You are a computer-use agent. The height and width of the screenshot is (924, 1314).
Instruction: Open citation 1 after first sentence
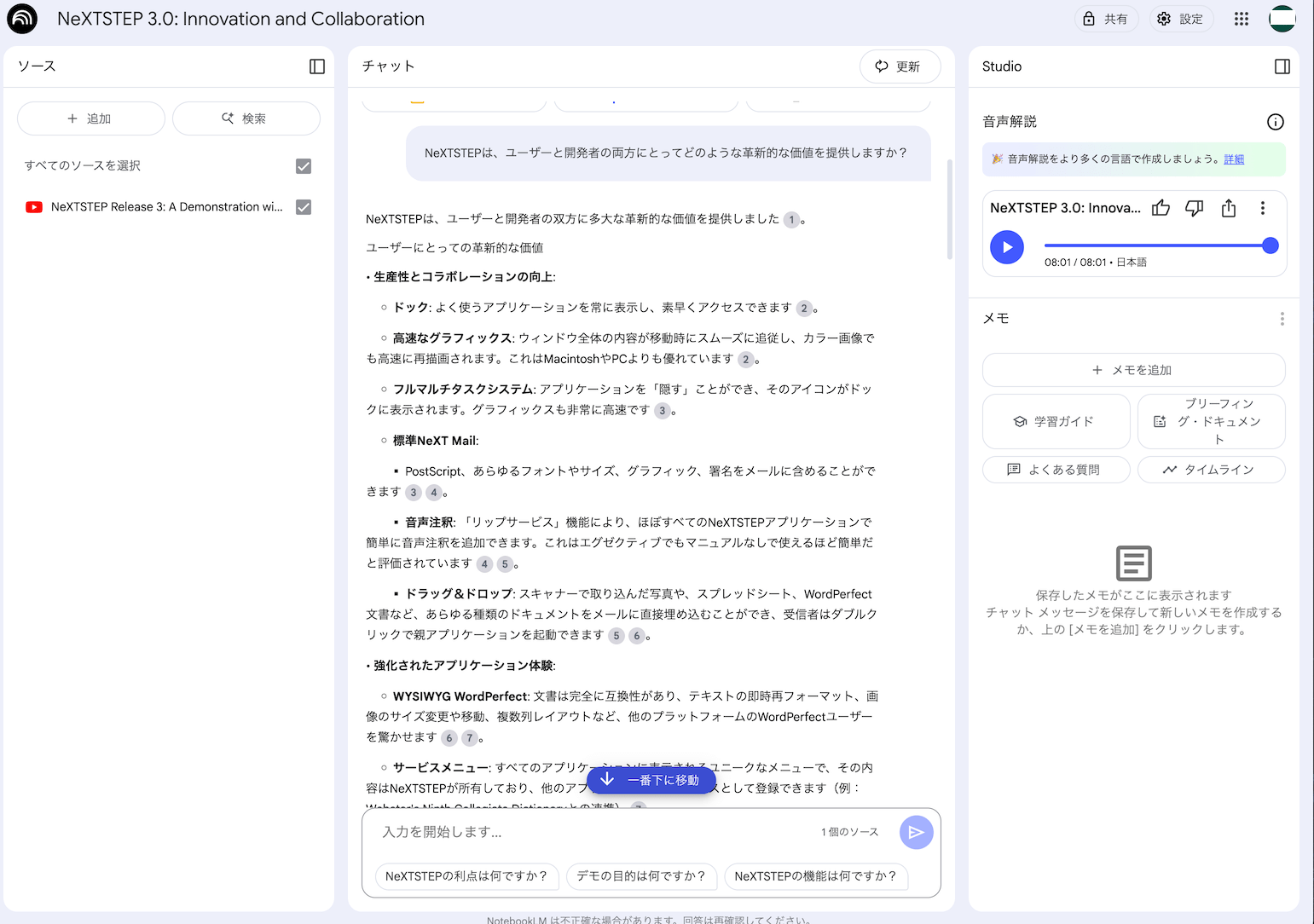click(x=791, y=220)
